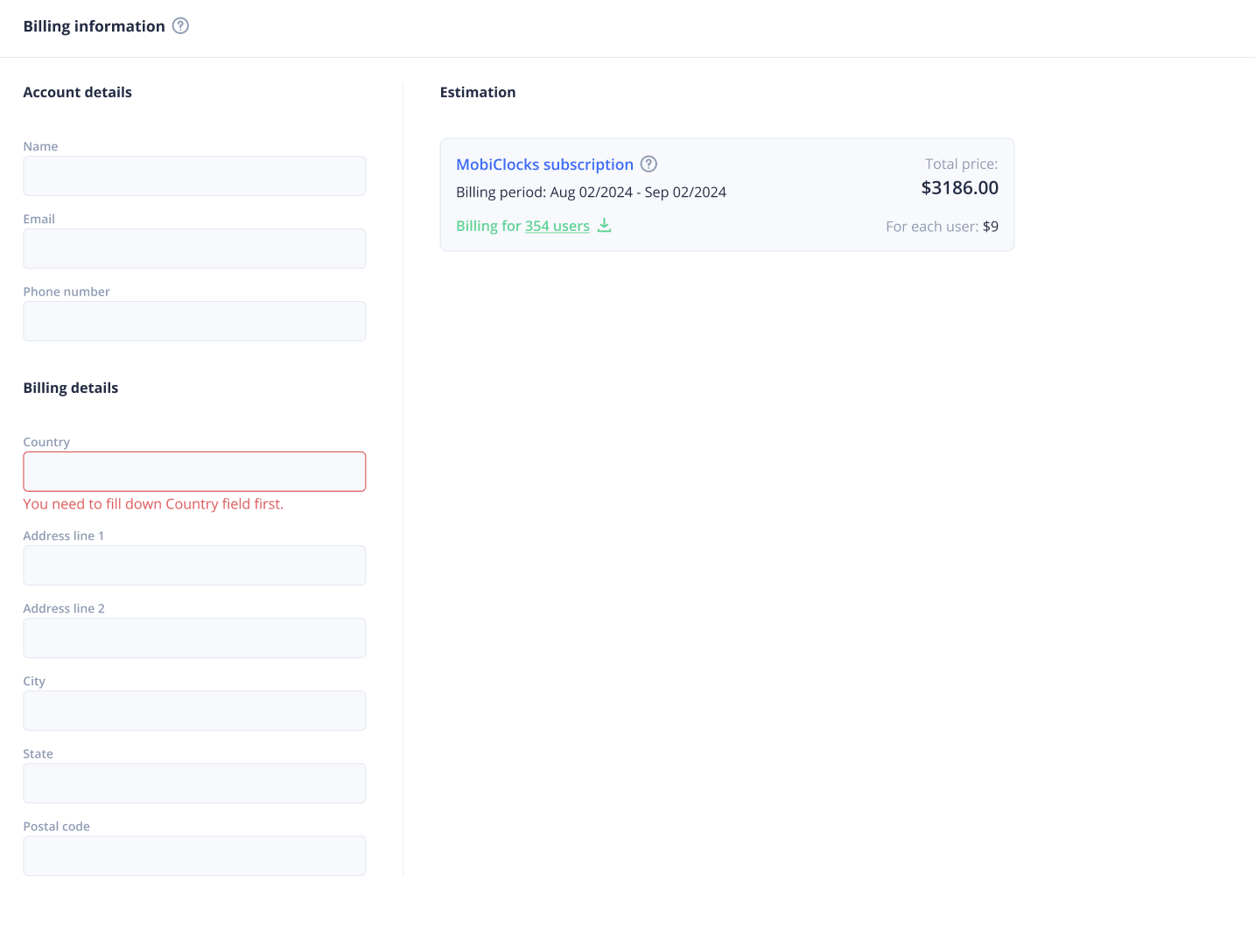Image resolution: width=1255 pixels, height=952 pixels.
Task: Focus the Address line 2 field
Action: 194,638
